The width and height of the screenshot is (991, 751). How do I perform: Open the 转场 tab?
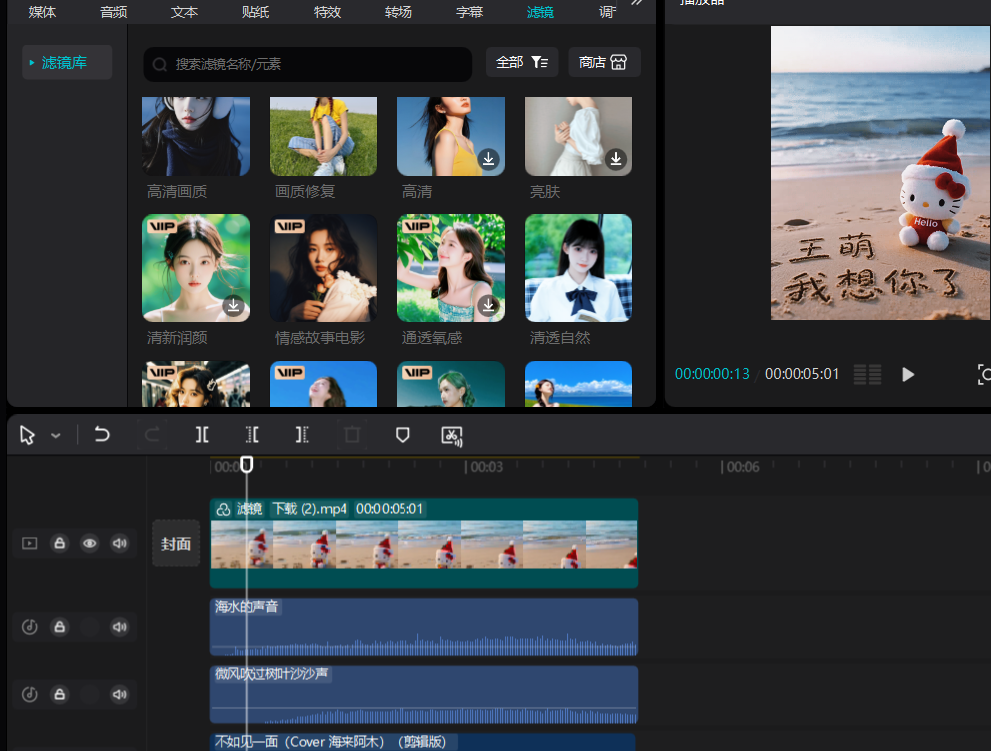pos(398,11)
